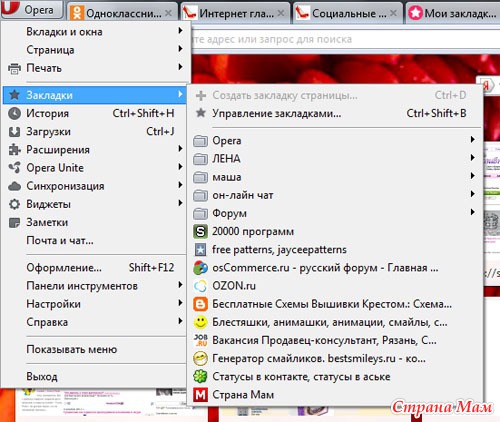The width and height of the screenshot is (500, 422).
Task: Expand the маша folder submenu arrow
Action: [472, 176]
